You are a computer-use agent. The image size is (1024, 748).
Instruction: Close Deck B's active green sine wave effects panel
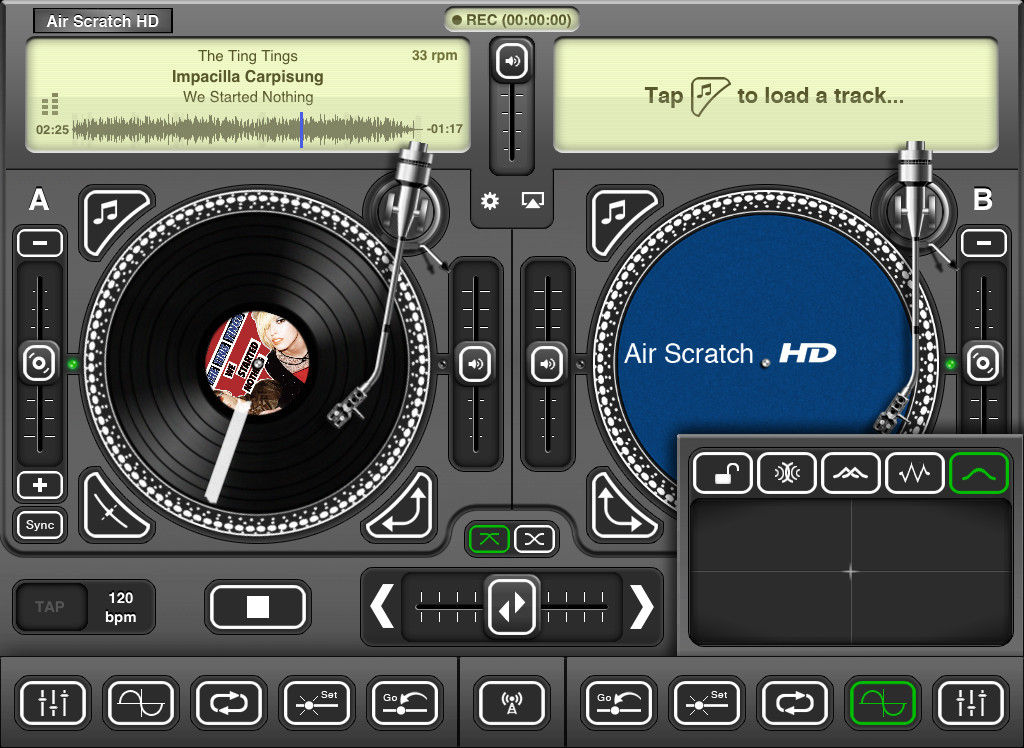[883, 702]
